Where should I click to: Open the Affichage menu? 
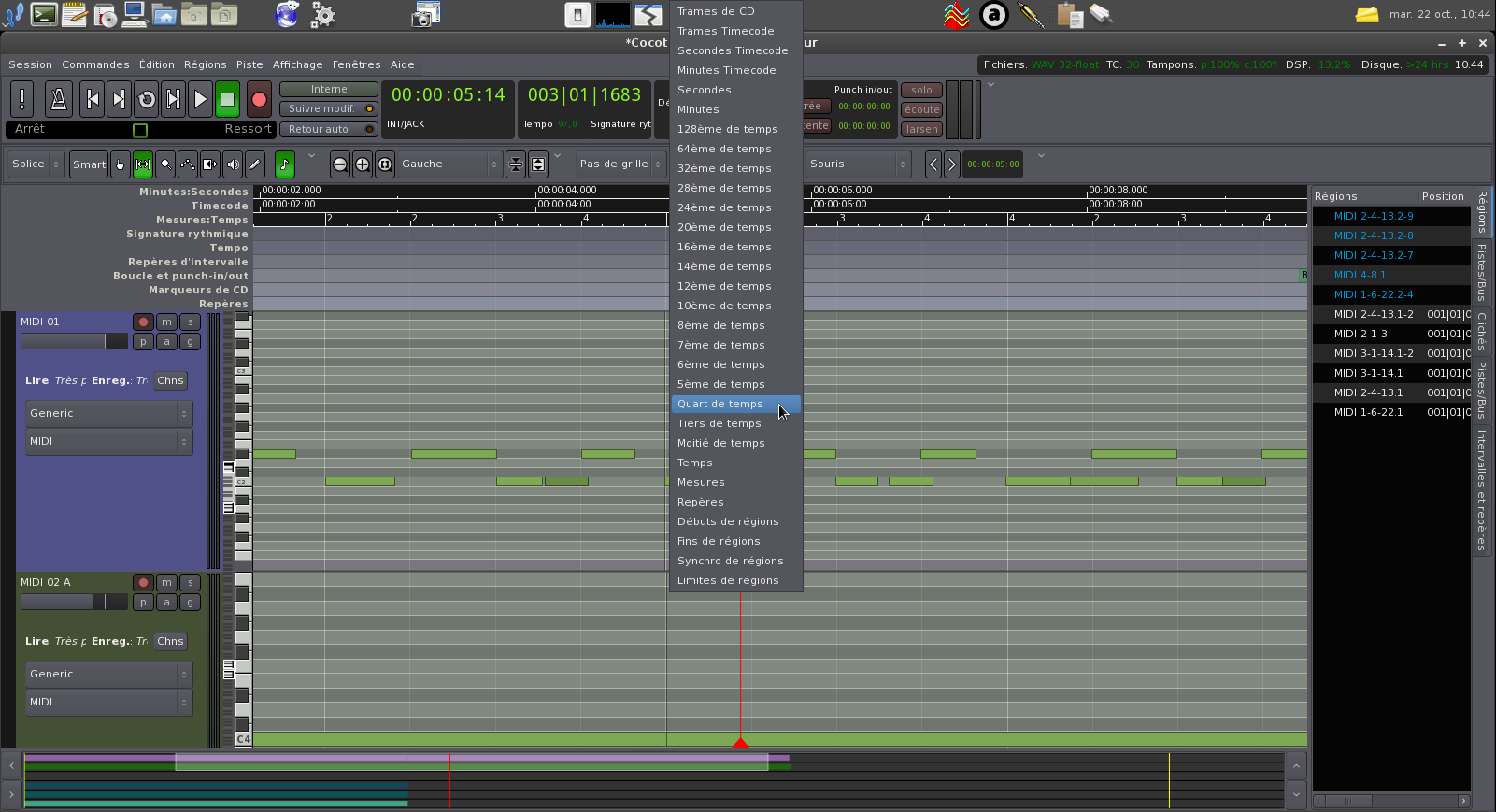click(297, 64)
